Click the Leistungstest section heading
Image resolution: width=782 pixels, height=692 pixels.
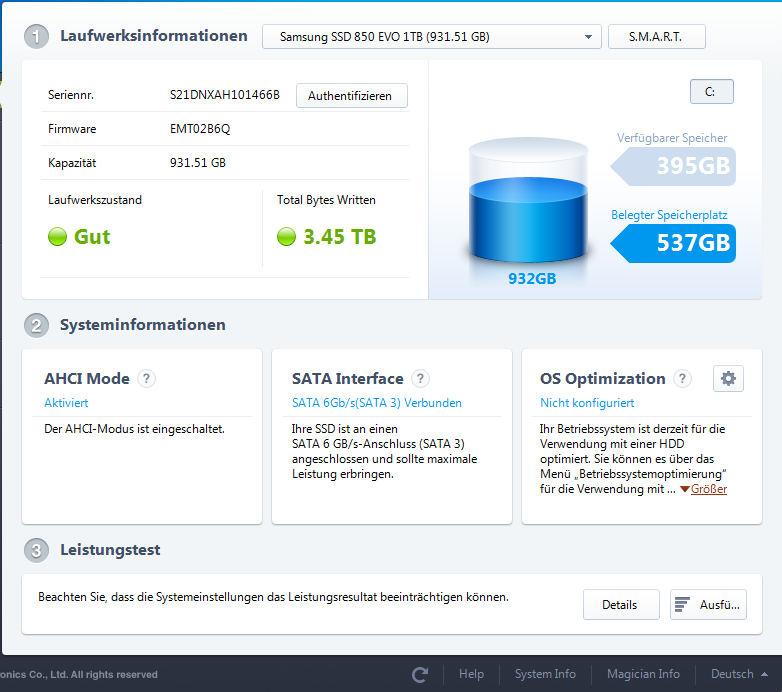click(x=110, y=550)
